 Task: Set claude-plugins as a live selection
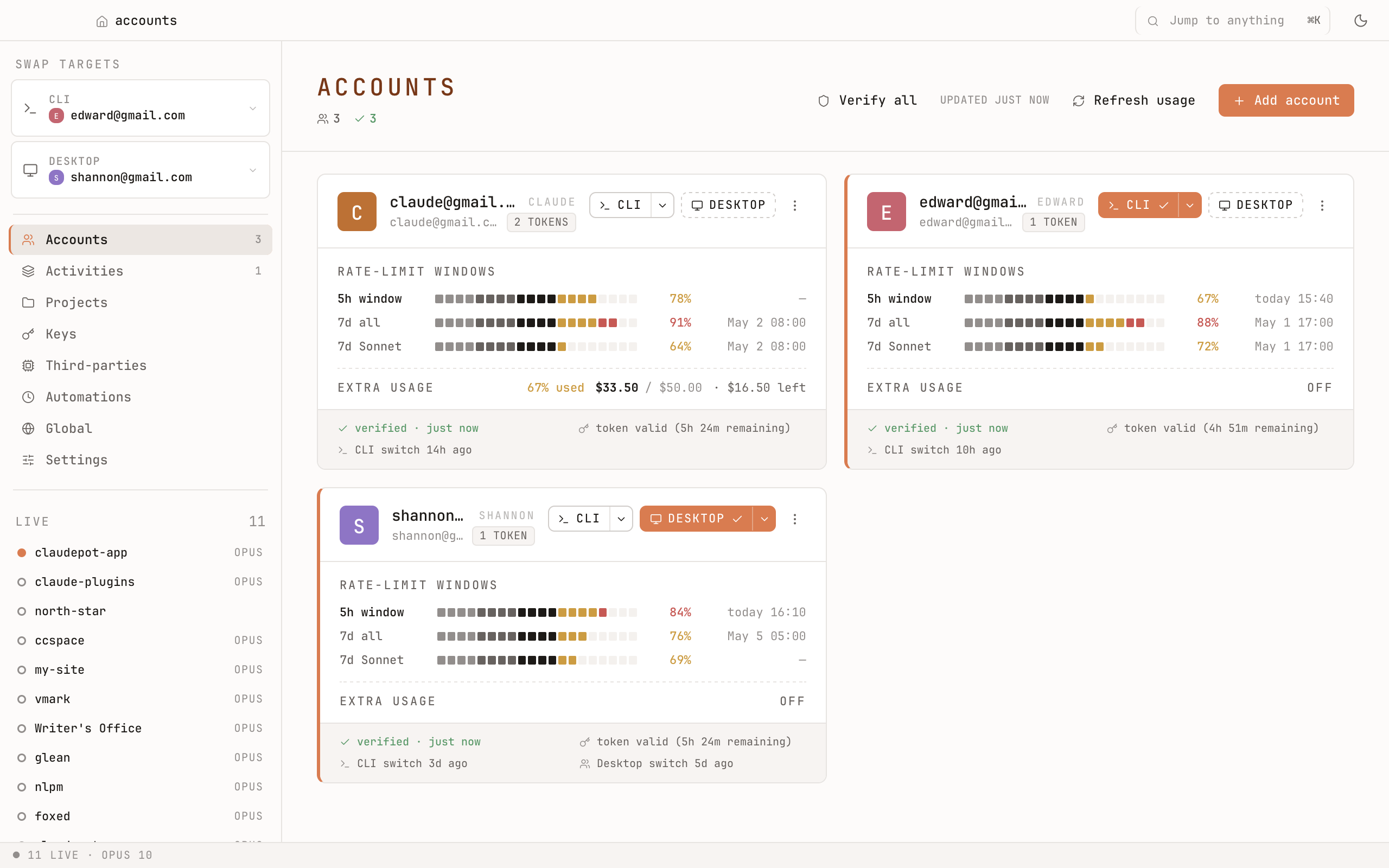click(85, 582)
